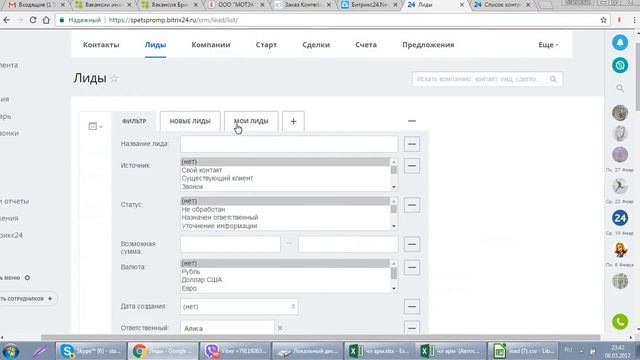Open the lead csv LibreOffice taskbar item
The image size is (640, 360).
tap(523, 351)
